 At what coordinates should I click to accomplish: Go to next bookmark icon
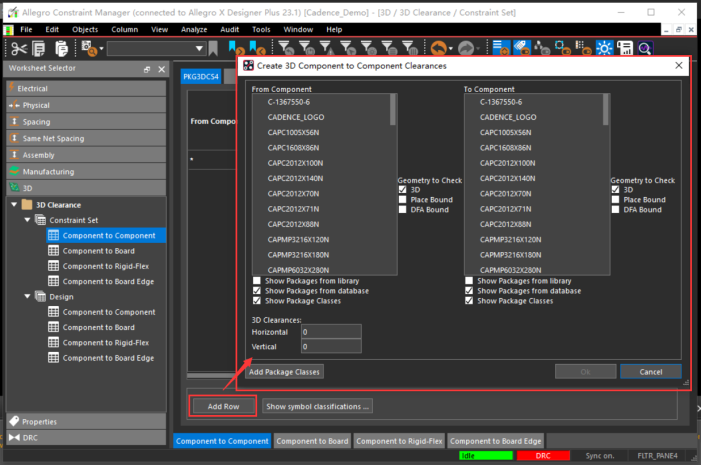click(x=236, y=48)
